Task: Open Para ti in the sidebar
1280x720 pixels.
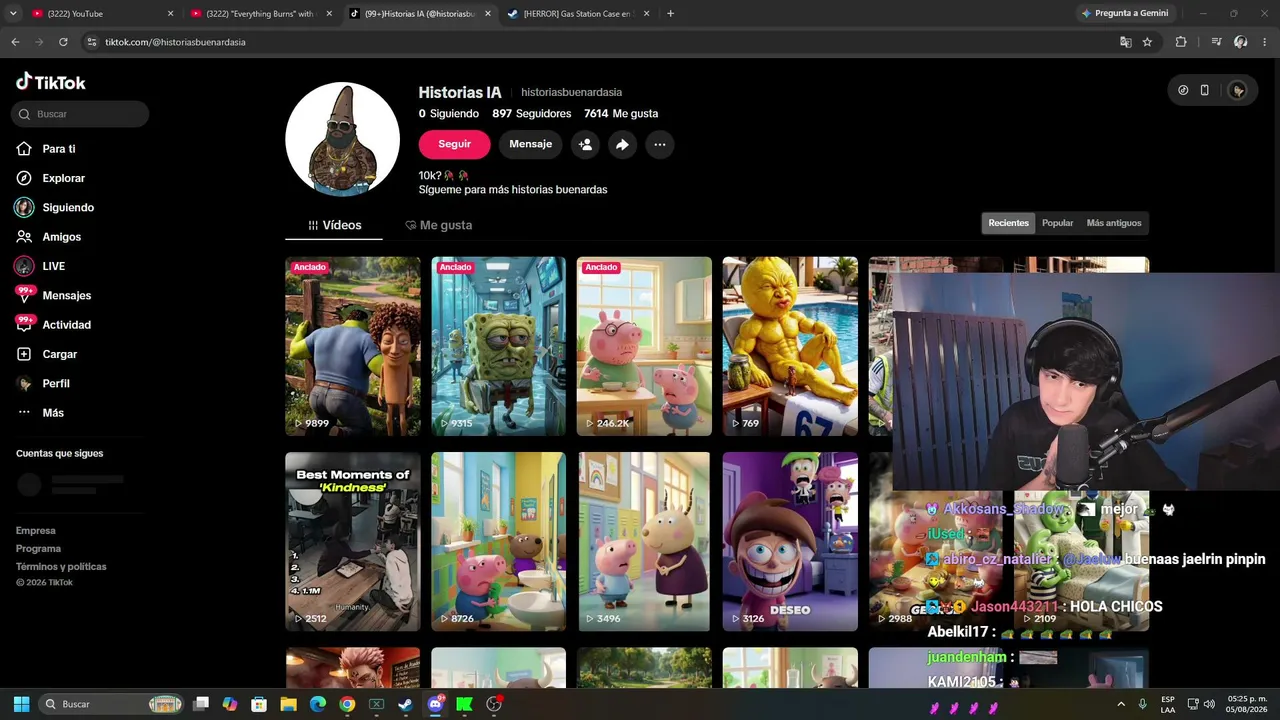Action: tap(59, 149)
